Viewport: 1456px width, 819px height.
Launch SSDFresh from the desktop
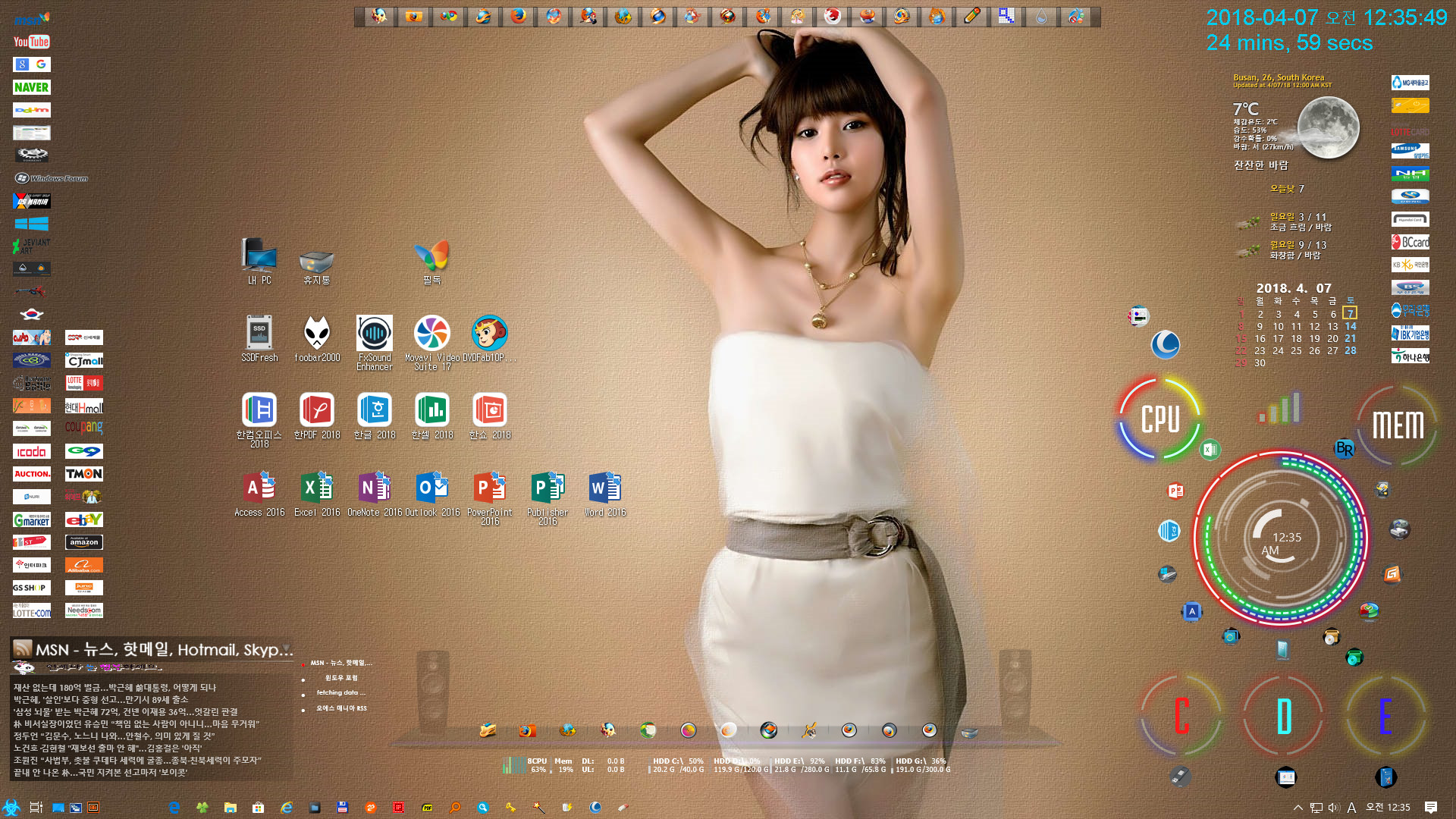click(x=259, y=339)
